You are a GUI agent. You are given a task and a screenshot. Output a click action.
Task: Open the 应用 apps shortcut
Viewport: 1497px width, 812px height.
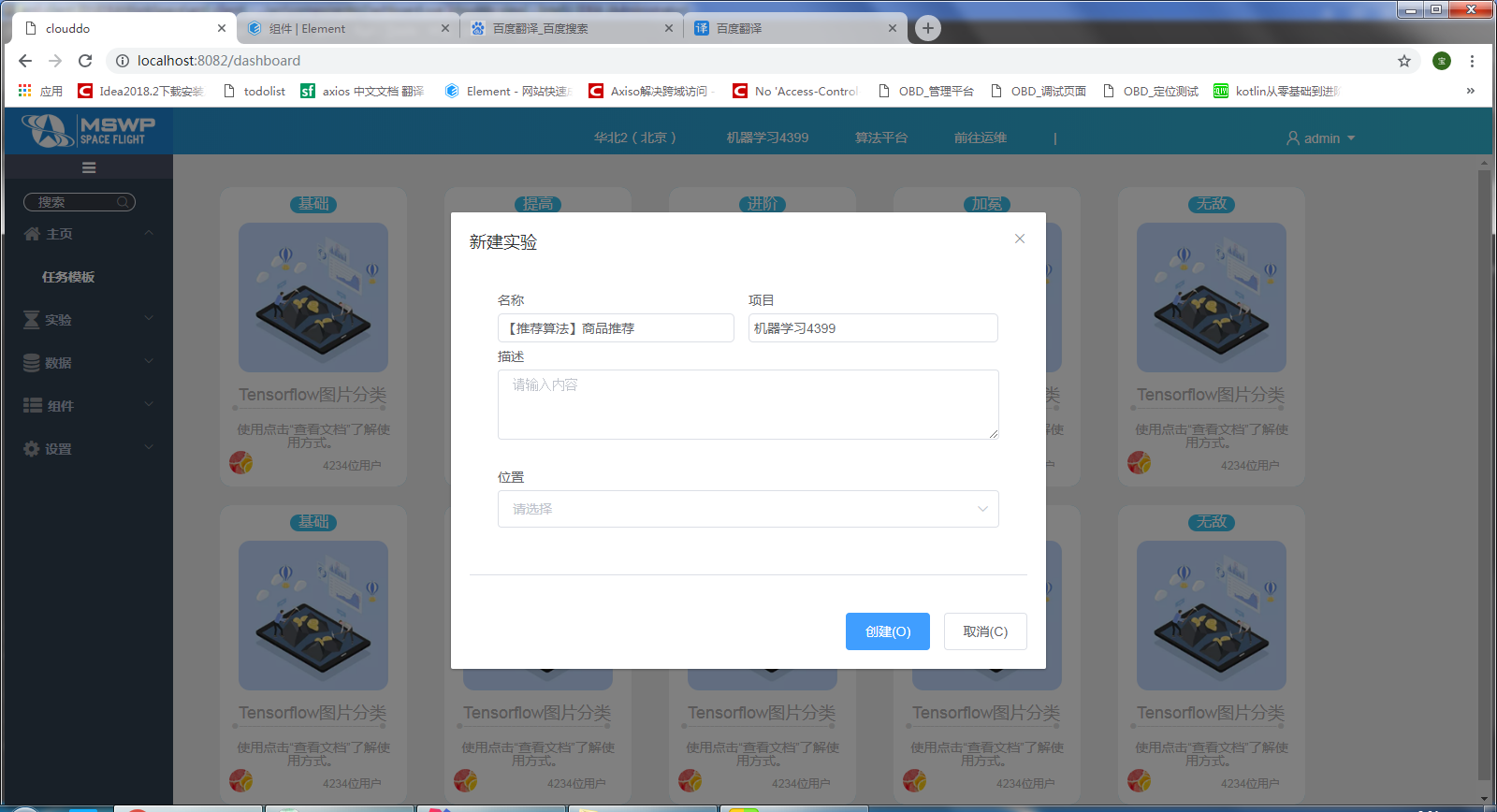pyautogui.click(x=40, y=91)
